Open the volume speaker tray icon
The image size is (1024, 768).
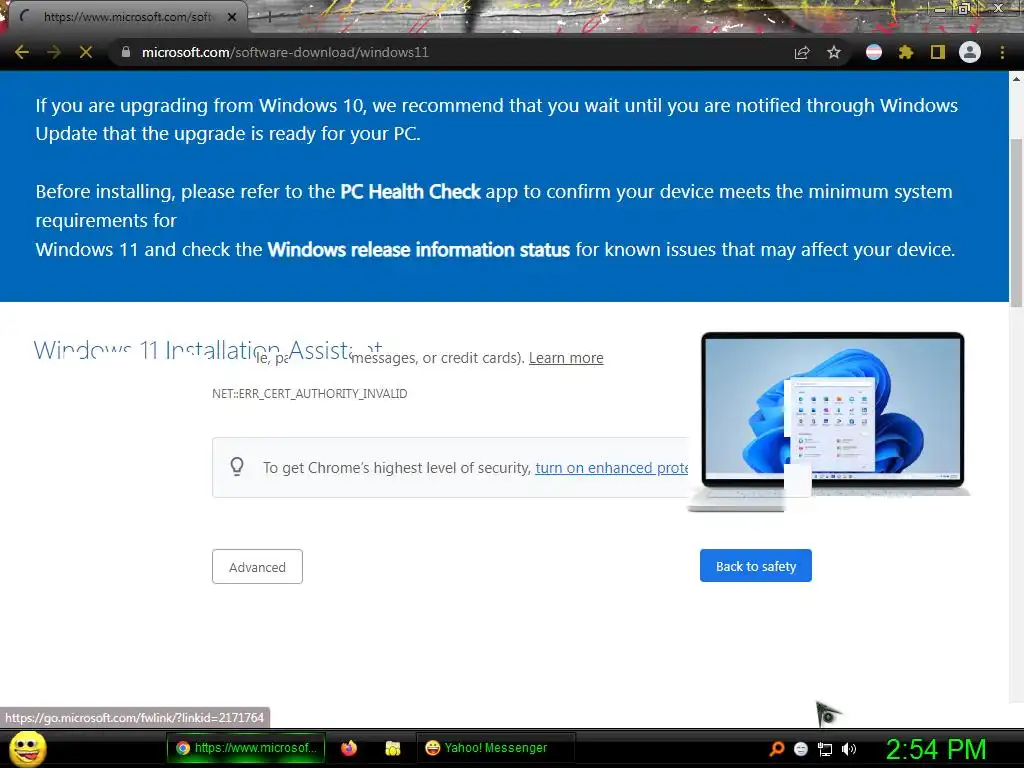pos(848,749)
